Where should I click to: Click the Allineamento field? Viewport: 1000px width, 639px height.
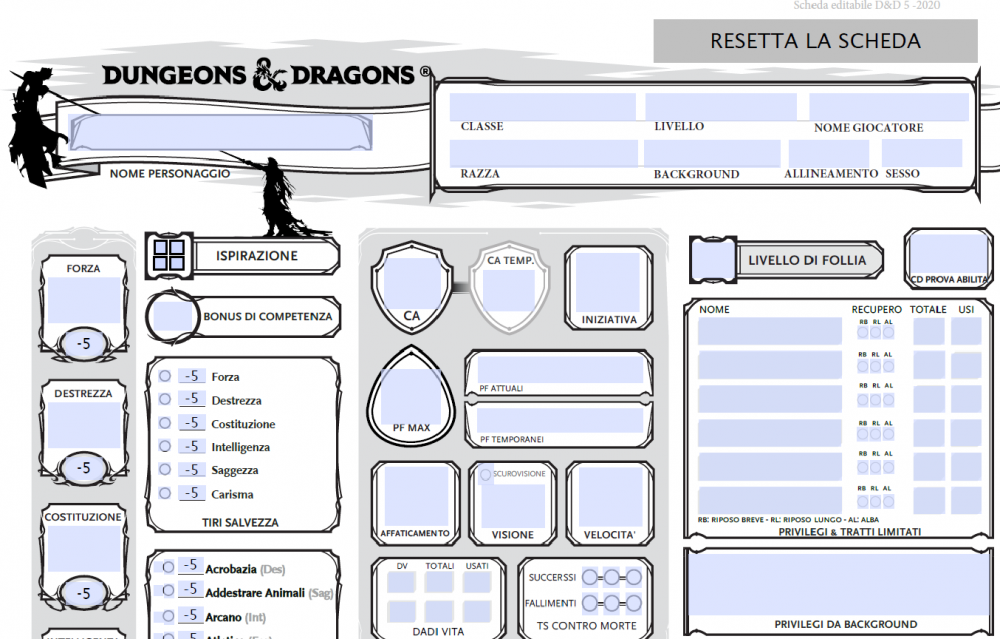(x=828, y=154)
